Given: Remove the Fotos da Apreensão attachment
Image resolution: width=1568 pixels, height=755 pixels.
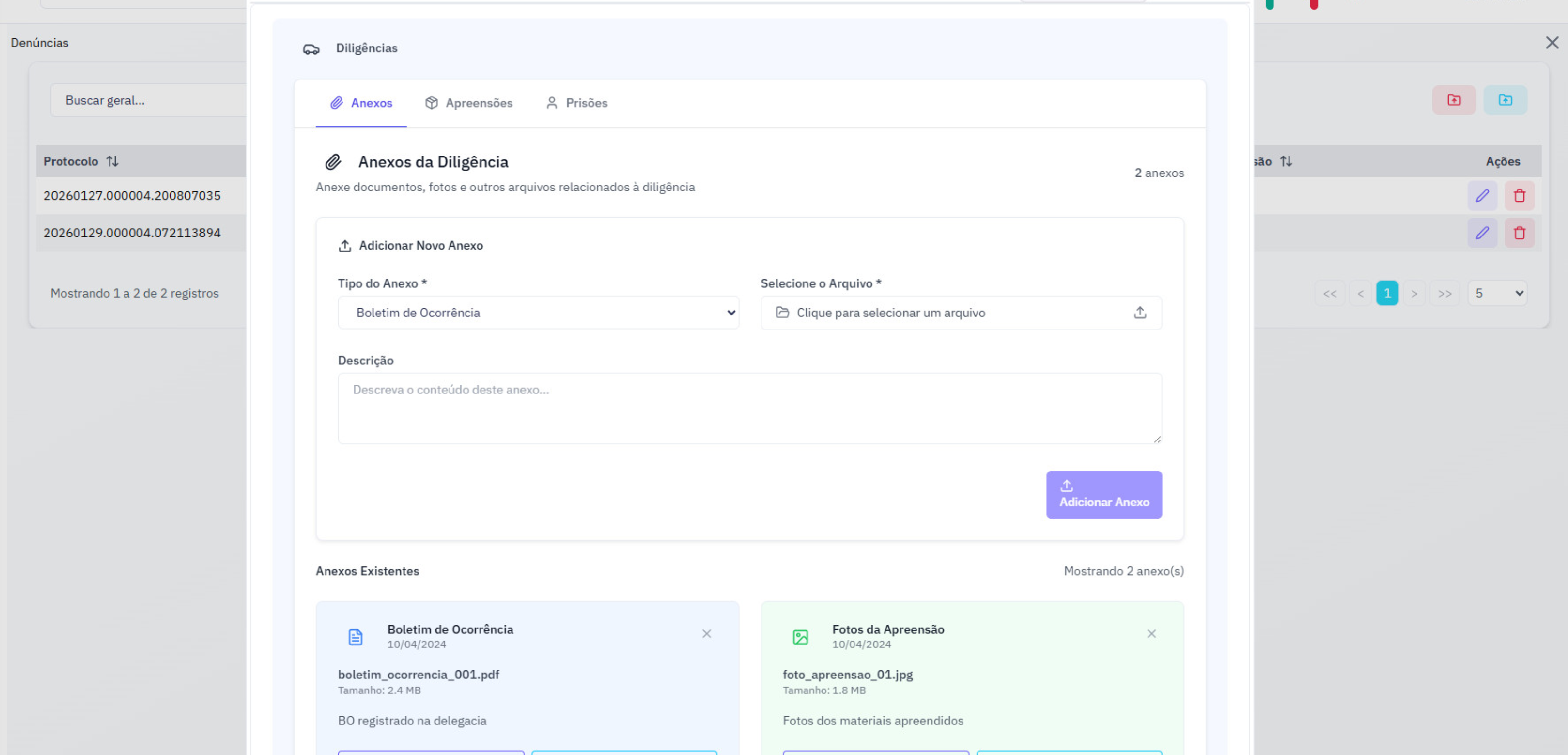Looking at the screenshot, I should (1151, 634).
